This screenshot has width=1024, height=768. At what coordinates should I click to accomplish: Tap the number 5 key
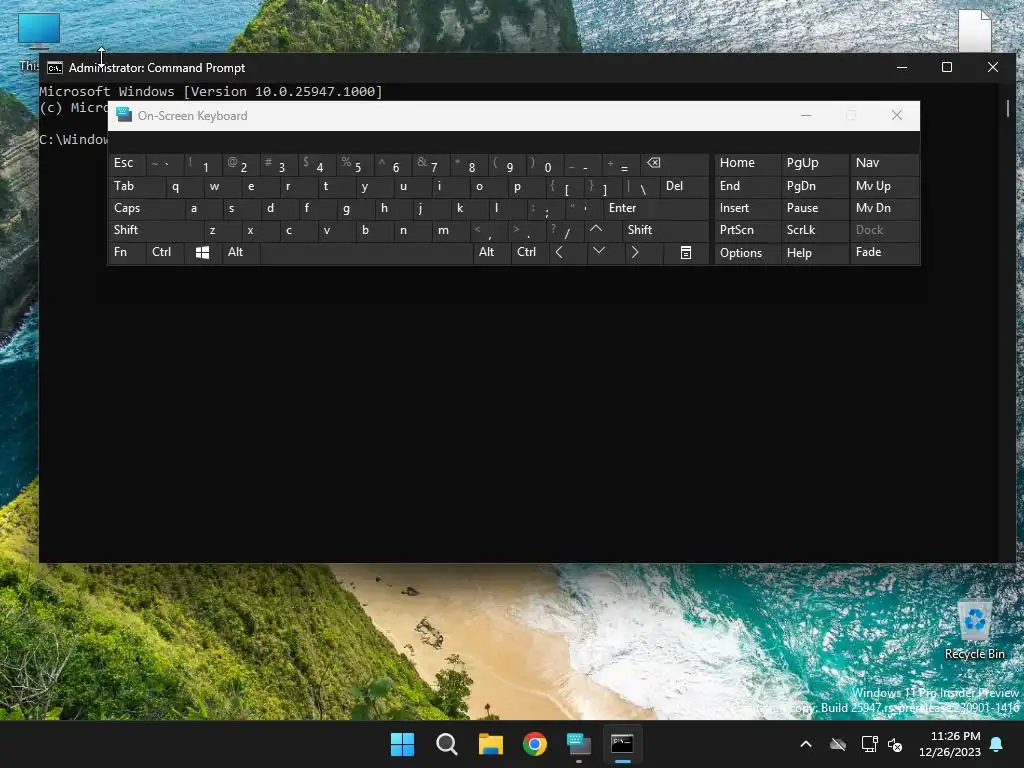click(x=357, y=163)
